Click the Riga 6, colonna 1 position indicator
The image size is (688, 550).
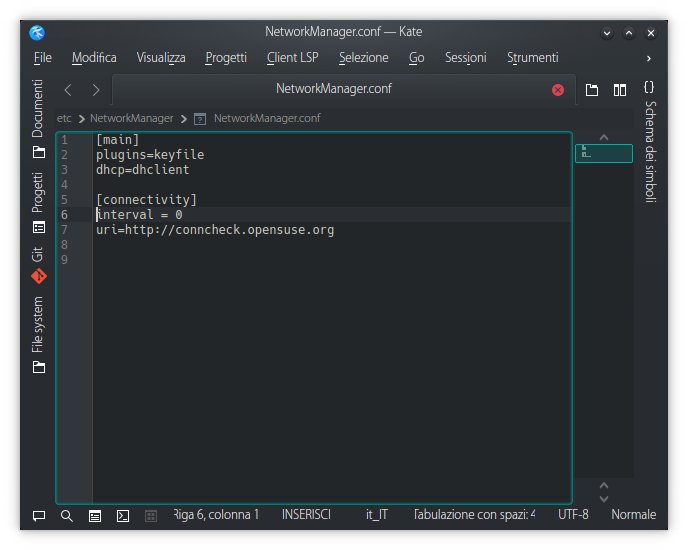coord(216,514)
